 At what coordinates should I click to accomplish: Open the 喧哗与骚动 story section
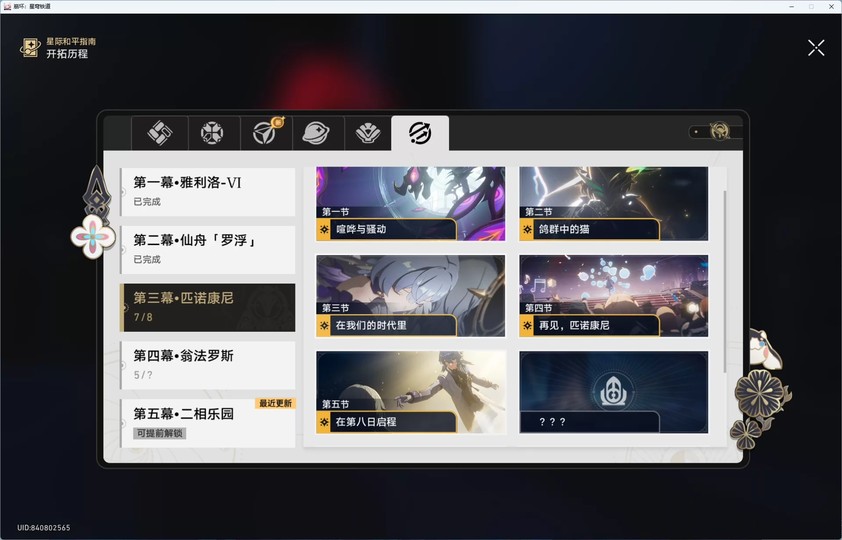410,204
